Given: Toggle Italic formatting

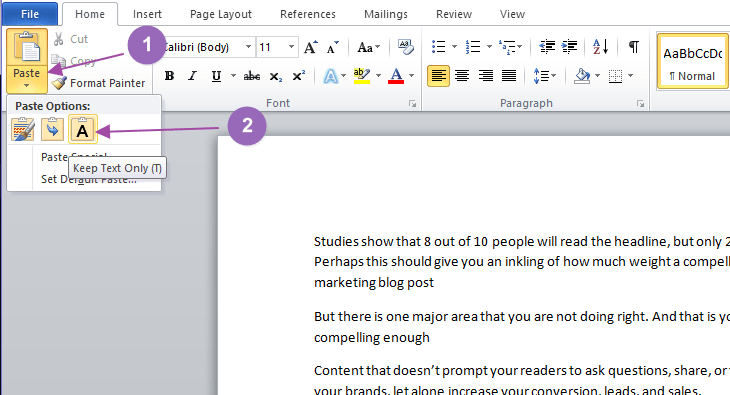Looking at the screenshot, I should 192,76.
